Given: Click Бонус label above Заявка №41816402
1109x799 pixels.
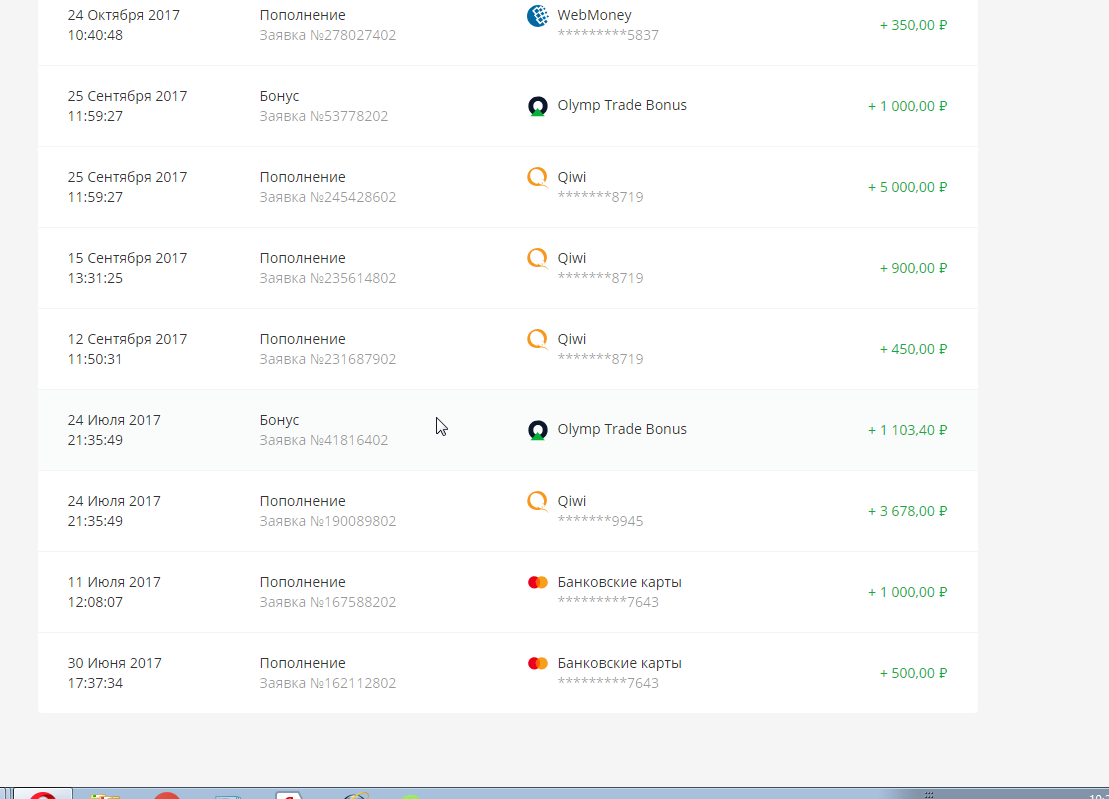Looking at the screenshot, I should click(279, 420).
